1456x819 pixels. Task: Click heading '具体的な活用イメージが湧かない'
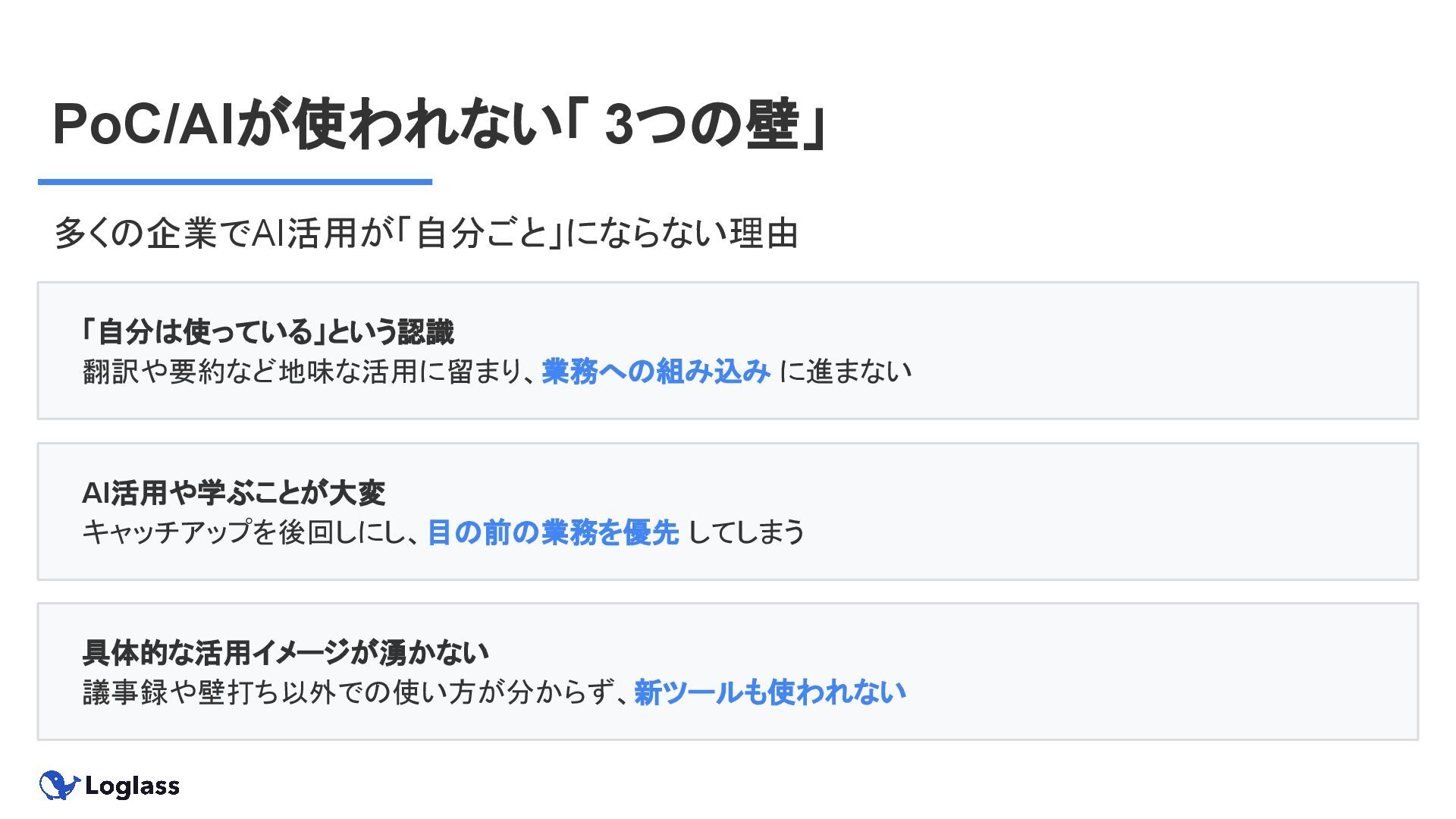coord(285,652)
